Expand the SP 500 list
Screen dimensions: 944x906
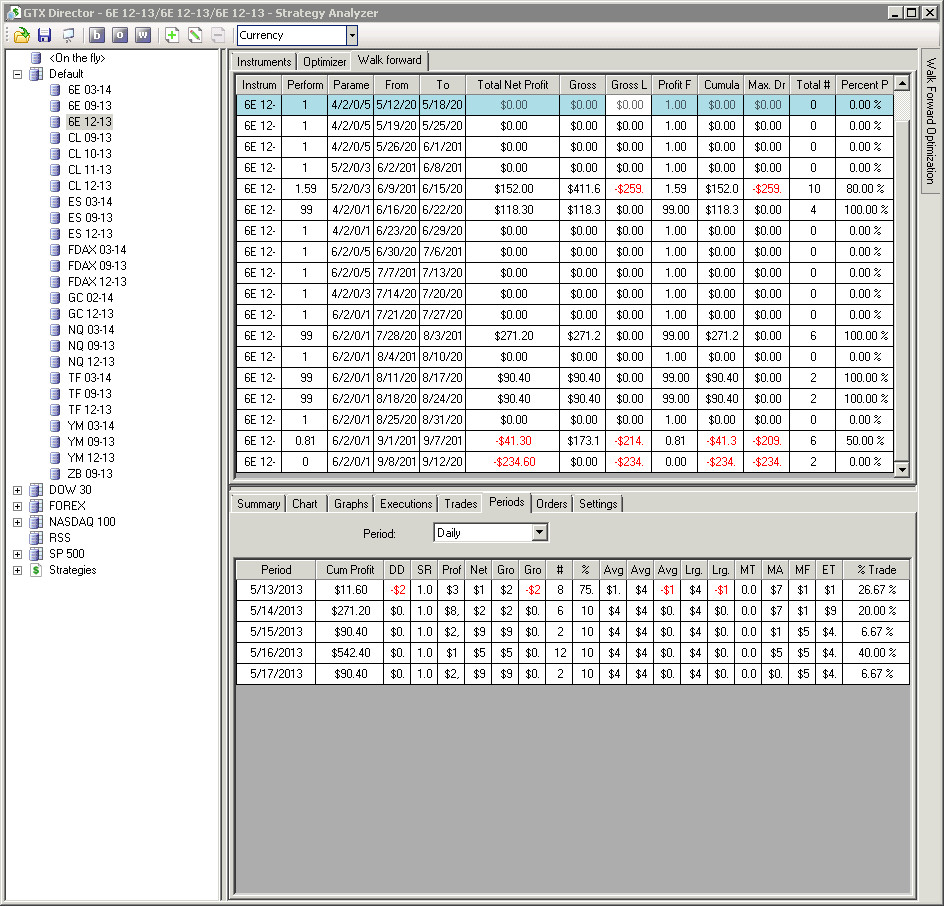point(17,554)
